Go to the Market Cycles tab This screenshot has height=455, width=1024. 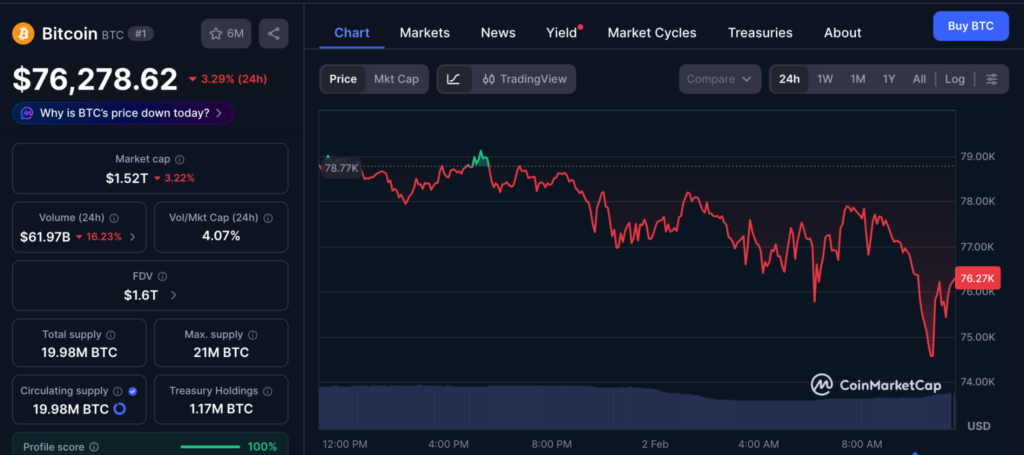click(652, 33)
